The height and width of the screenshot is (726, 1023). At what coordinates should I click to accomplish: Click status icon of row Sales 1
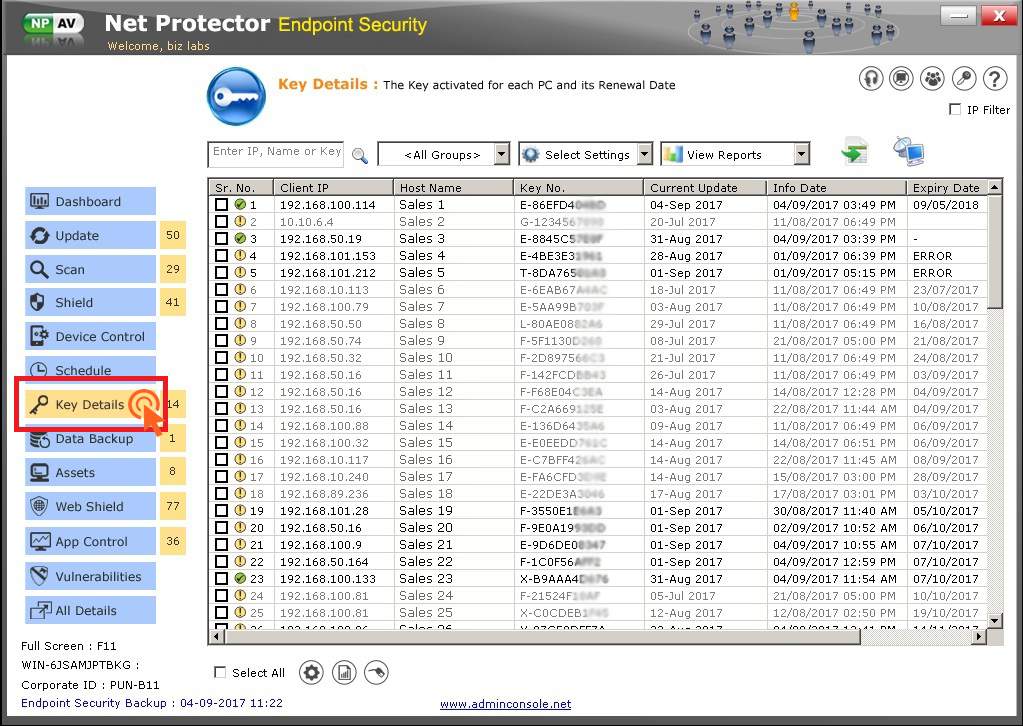click(x=240, y=205)
